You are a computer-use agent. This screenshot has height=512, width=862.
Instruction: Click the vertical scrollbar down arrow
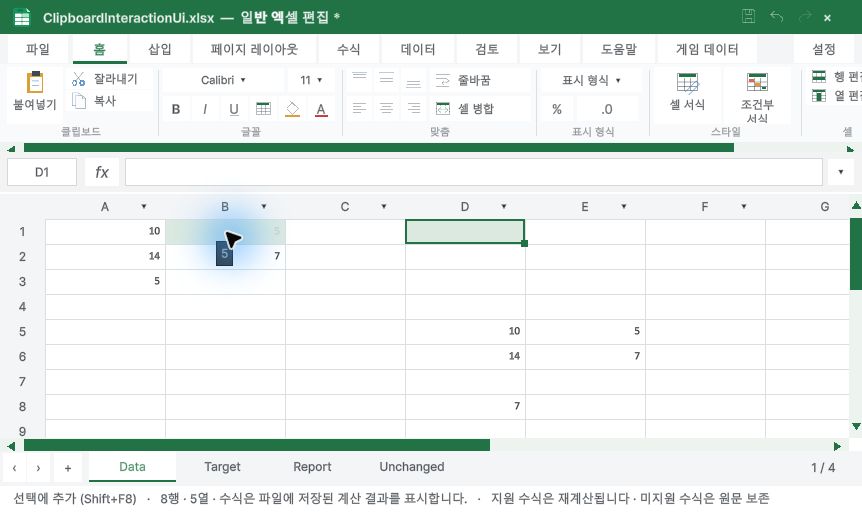point(856,426)
